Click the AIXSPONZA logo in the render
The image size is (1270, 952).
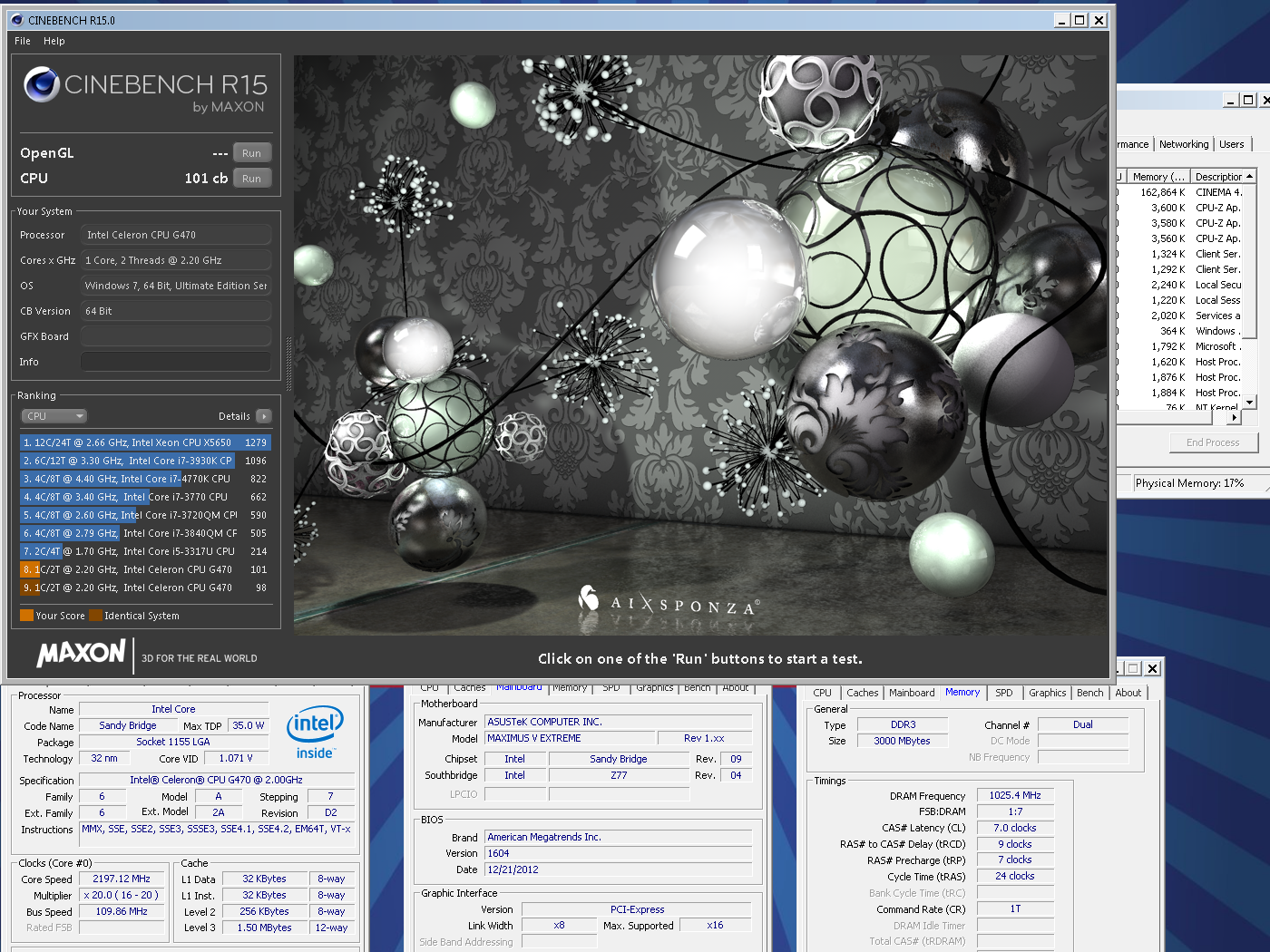pyautogui.click(x=669, y=601)
